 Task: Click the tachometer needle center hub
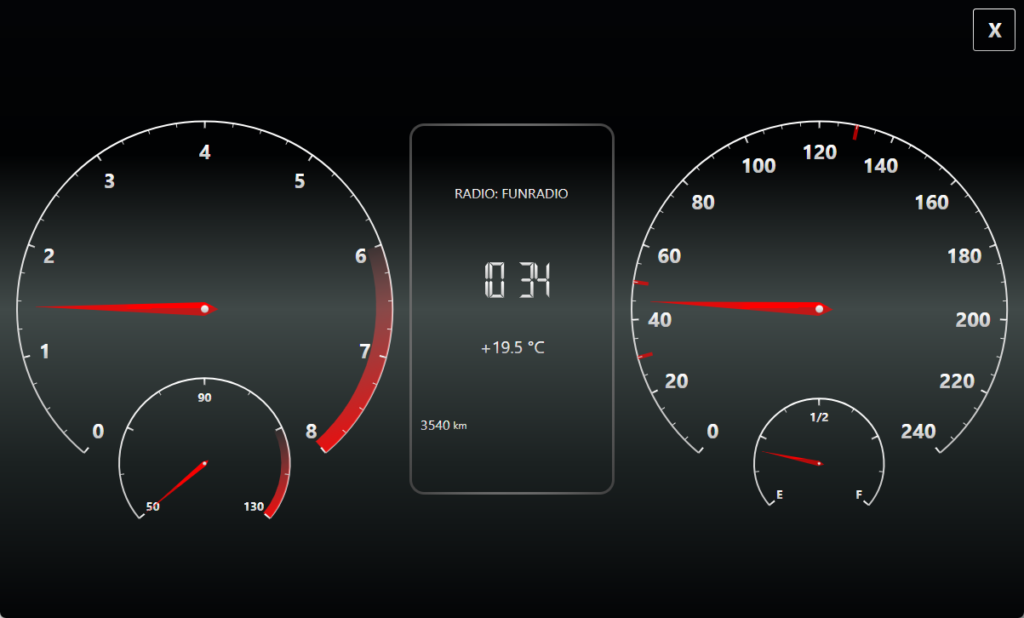click(x=206, y=309)
